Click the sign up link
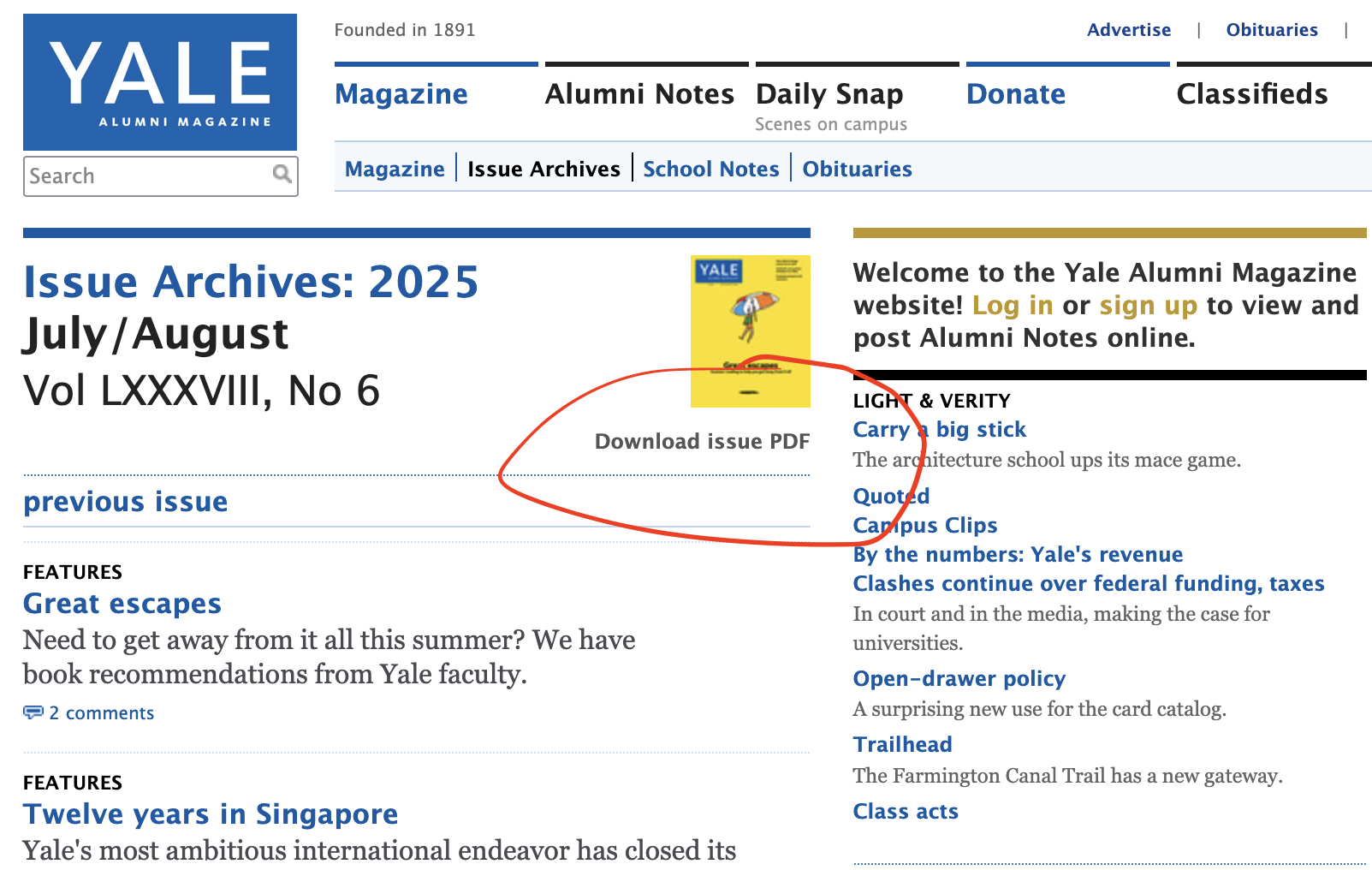Screen dimensions: 1372x870 click(x=1148, y=305)
